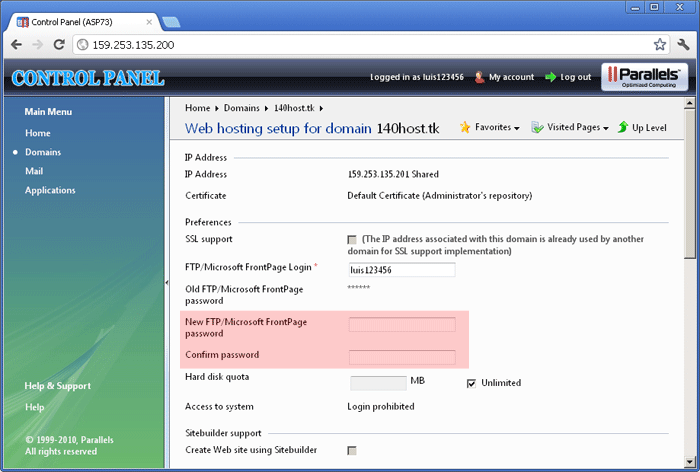Image resolution: width=700 pixels, height=472 pixels.
Task: Click the Parallels logo
Action: pyautogui.click(x=644, y=77)
